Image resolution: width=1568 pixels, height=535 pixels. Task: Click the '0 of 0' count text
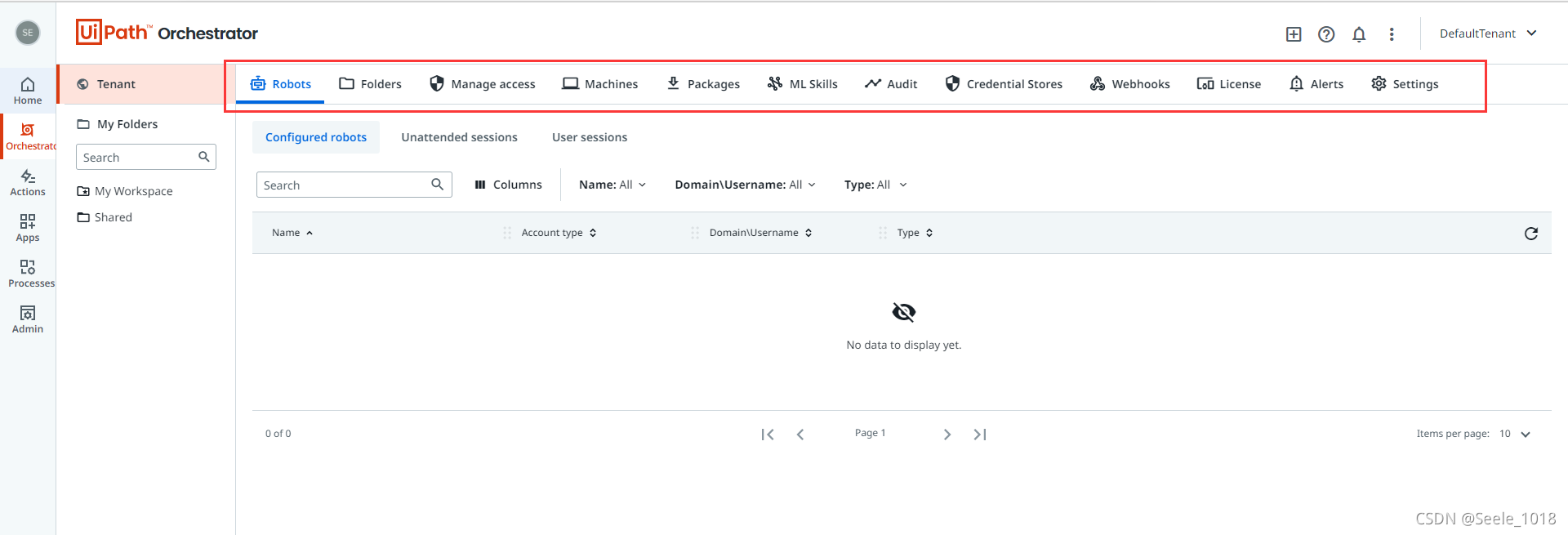click(278, 434)
